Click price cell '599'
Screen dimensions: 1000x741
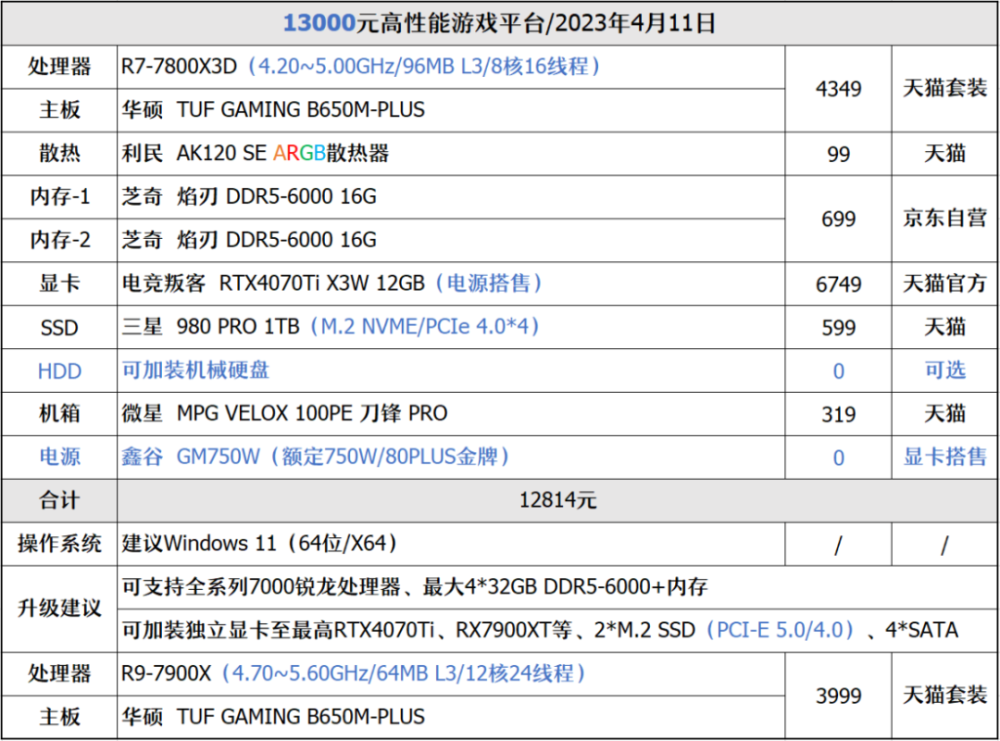click(838, 327)
